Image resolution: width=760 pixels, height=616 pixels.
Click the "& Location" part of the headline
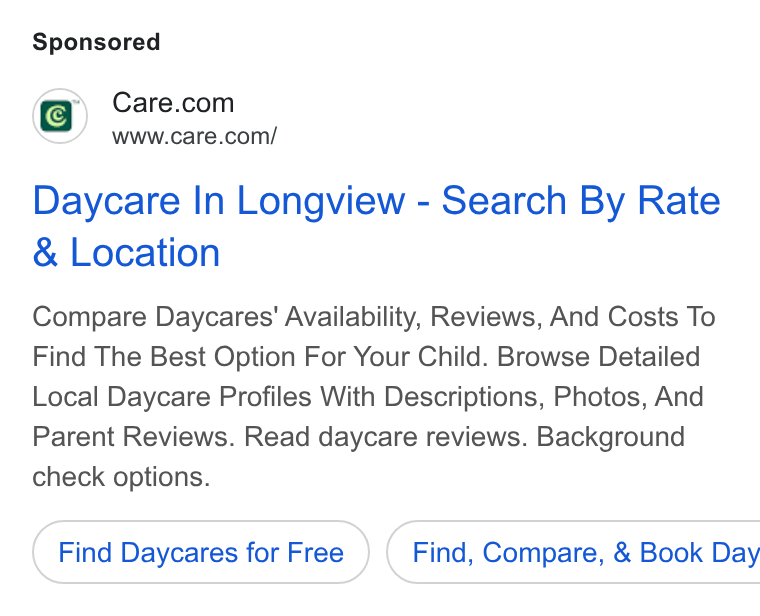126,253
